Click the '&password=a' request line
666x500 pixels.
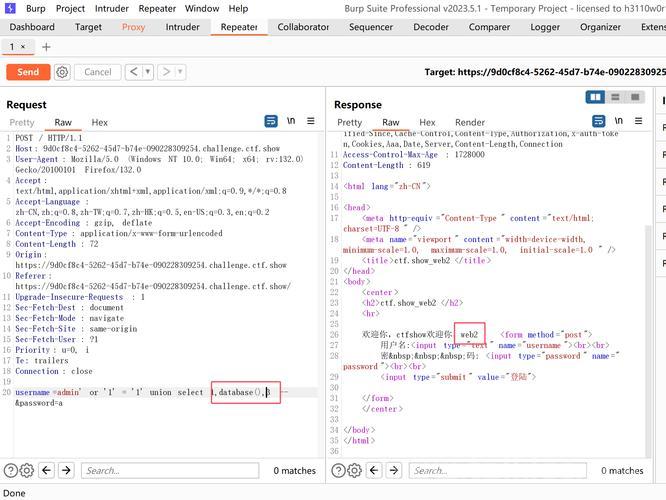39,403
